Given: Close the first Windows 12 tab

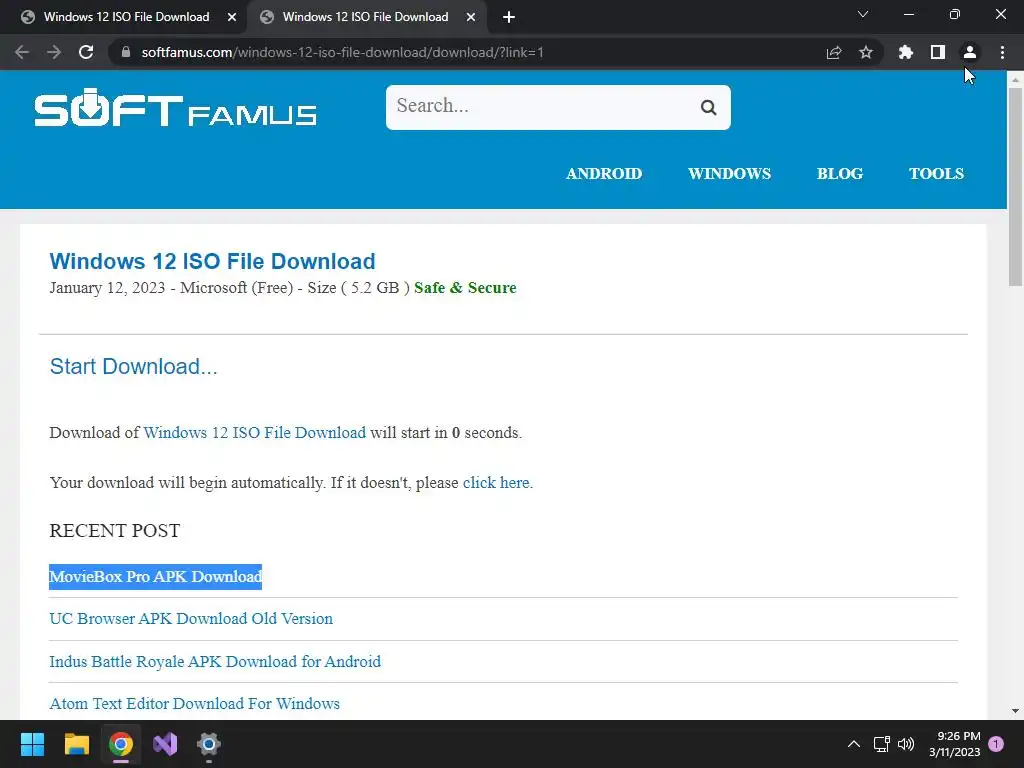Looking at the screenshot, I should [232, 17].
